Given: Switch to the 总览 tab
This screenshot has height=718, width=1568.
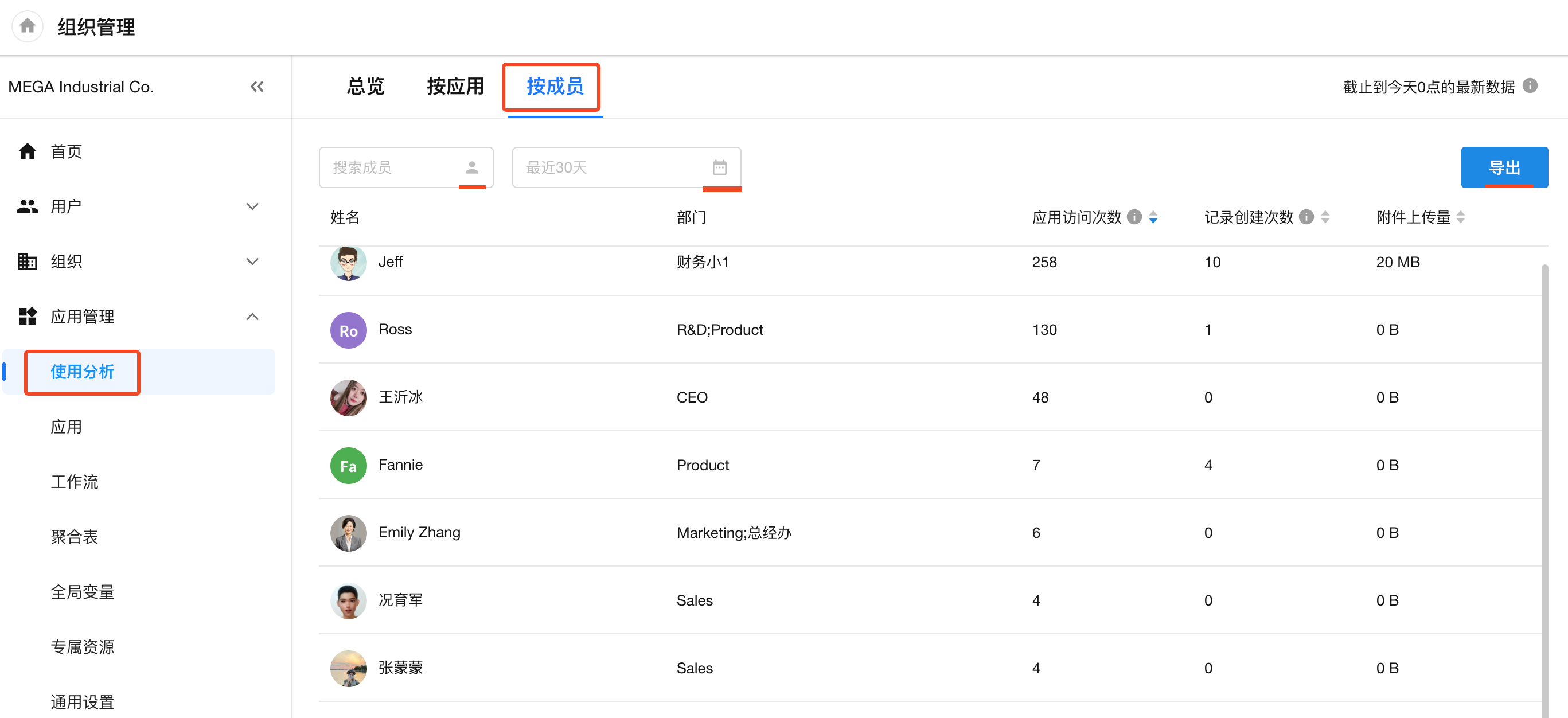Looking at the screenshot, I should (365, 87).
